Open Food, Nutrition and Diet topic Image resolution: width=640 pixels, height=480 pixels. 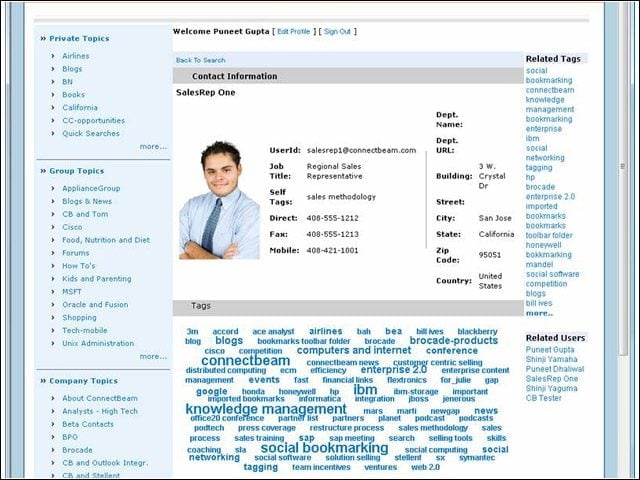[x=106, y=240]
